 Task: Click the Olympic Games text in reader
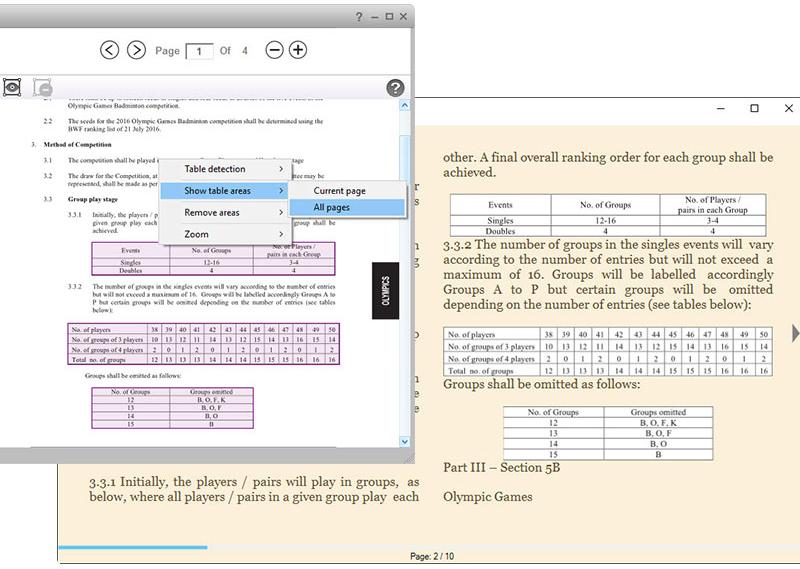[488, 497]
